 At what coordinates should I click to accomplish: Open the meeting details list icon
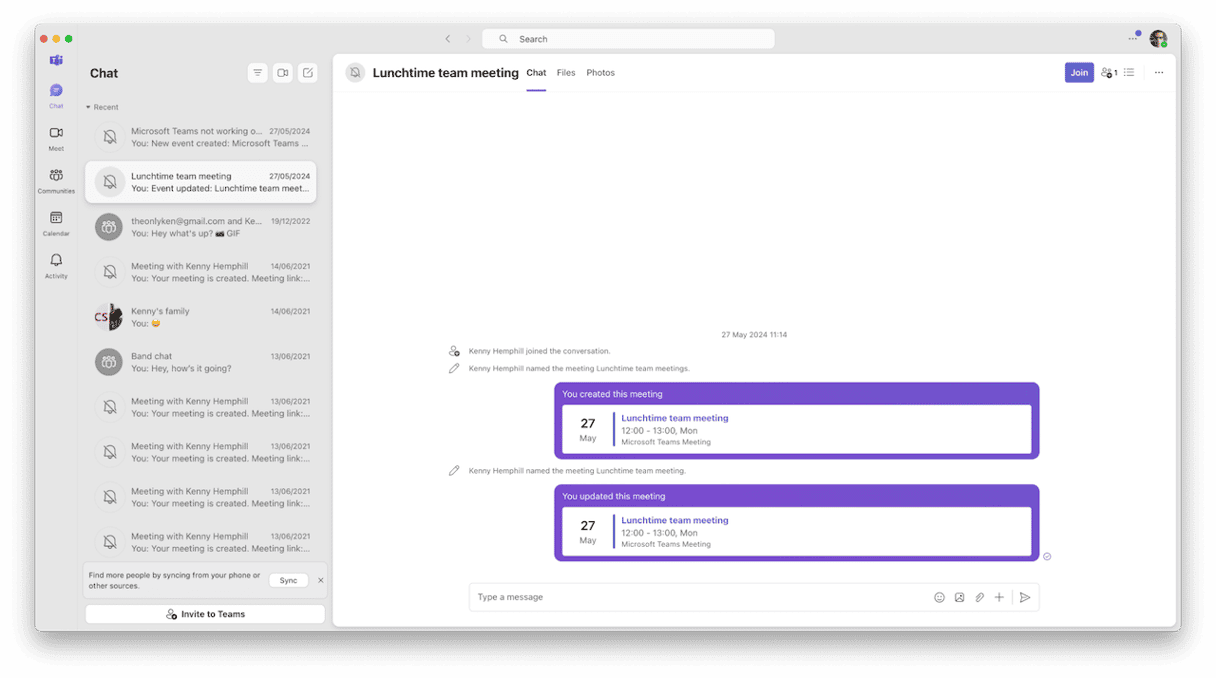pos(1129,73)
